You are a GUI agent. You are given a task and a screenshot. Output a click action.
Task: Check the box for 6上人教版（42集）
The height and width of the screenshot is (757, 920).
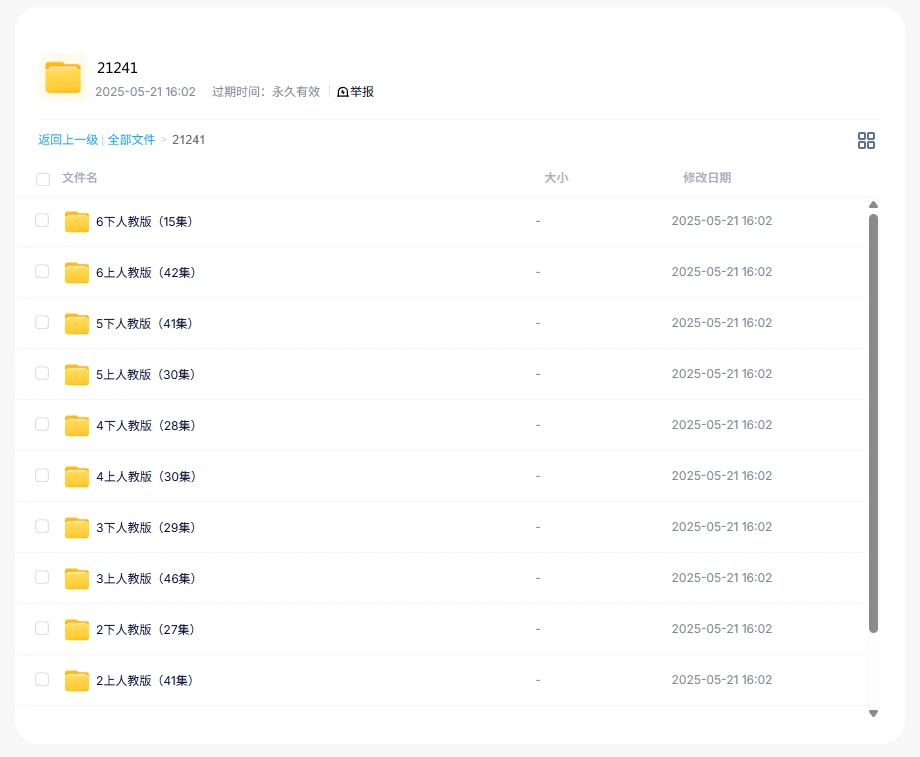tap(42, 272)
